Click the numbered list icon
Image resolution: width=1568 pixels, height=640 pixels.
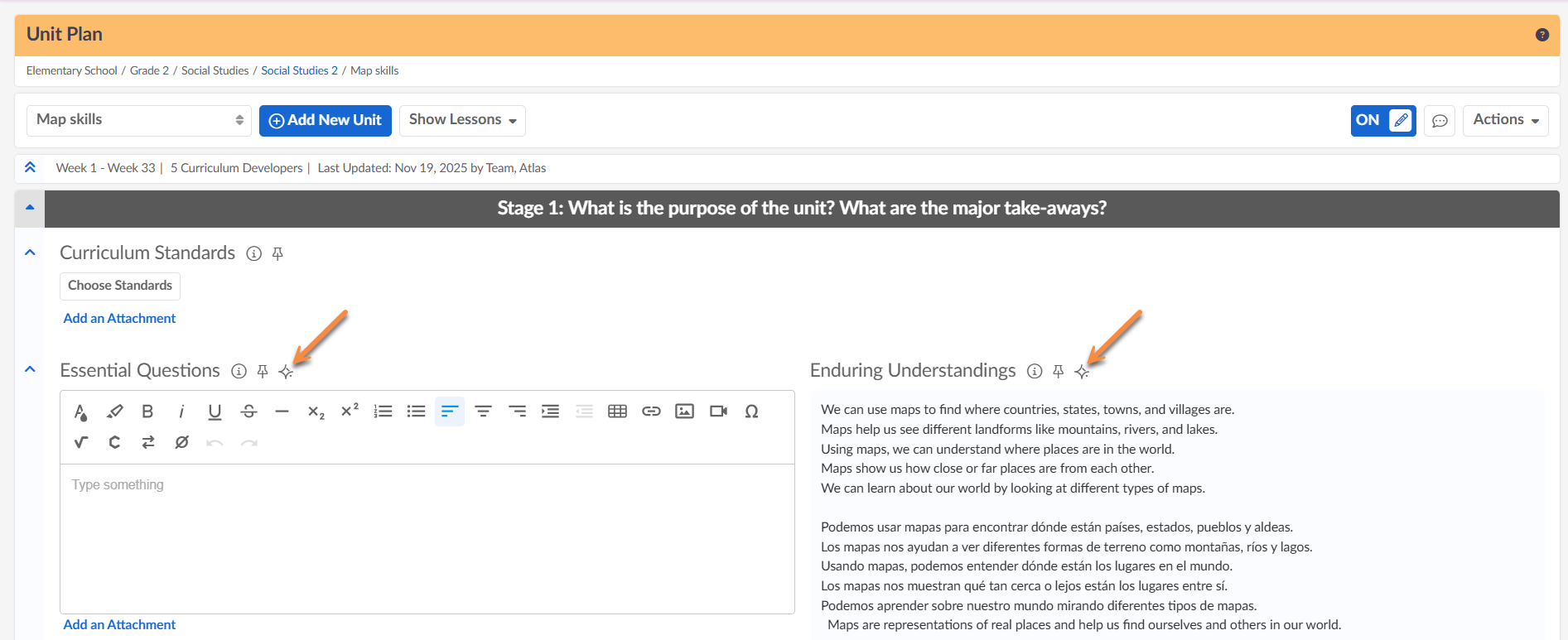tap(383, 411)
